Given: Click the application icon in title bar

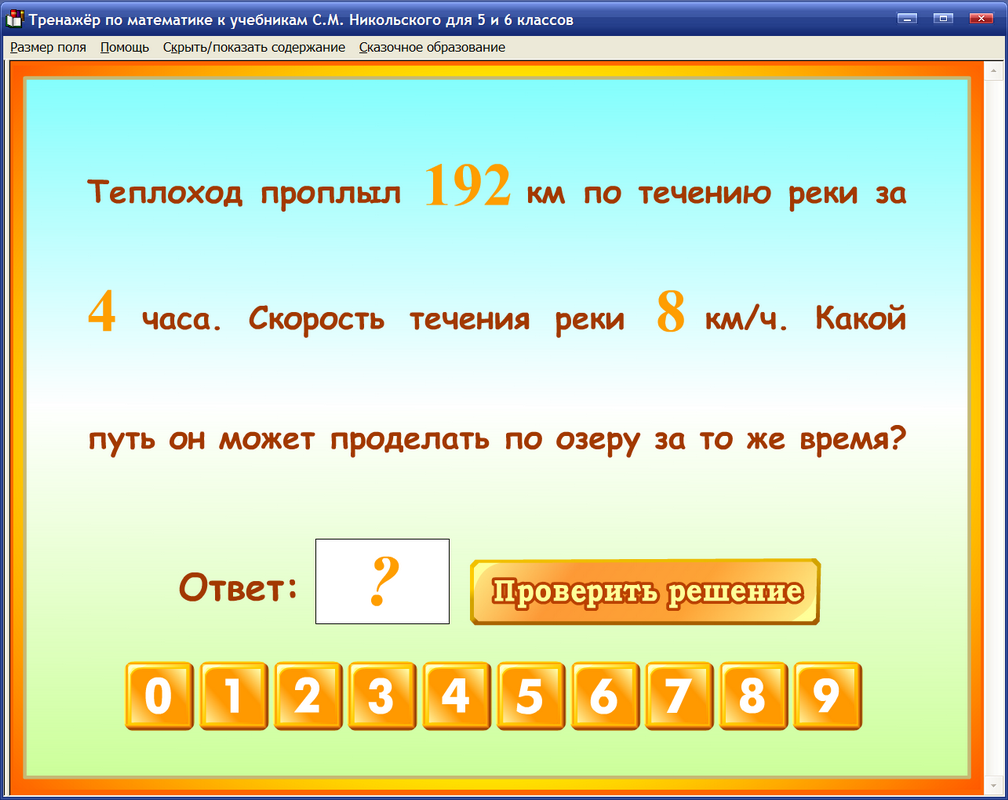Looking at the screenshot, I should 14,16.
